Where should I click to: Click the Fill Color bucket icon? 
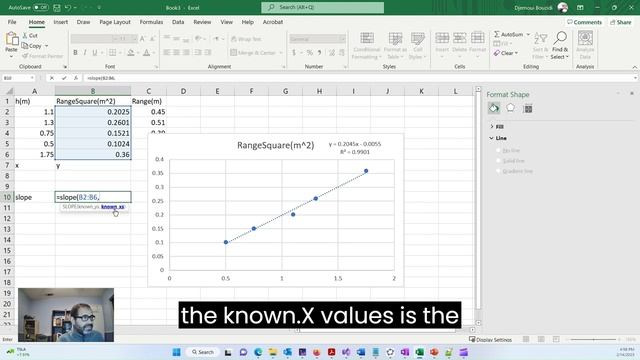(x=131, y=53)
